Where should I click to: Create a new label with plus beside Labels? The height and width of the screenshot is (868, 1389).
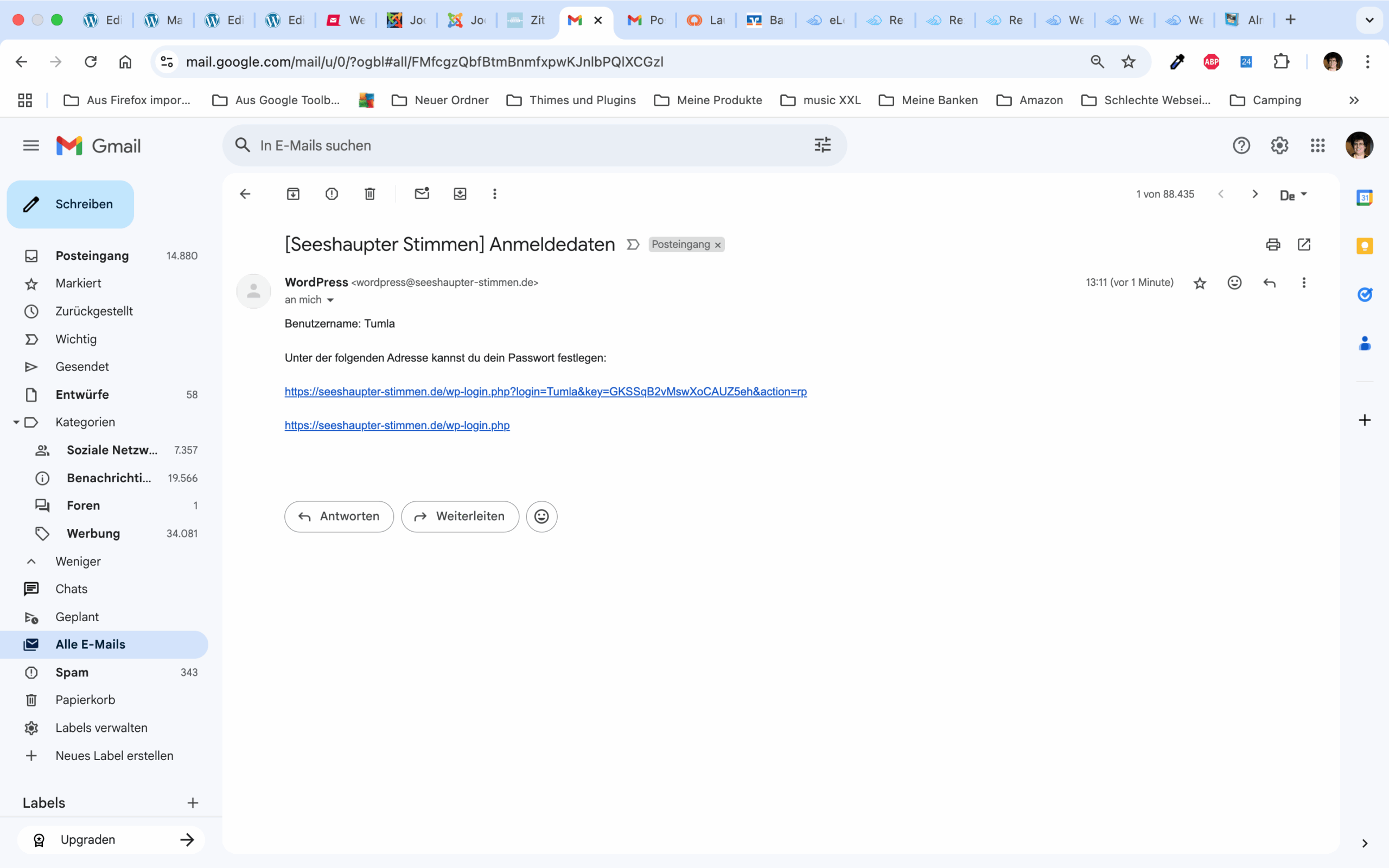pyautogui.click(x=193, y=803)
